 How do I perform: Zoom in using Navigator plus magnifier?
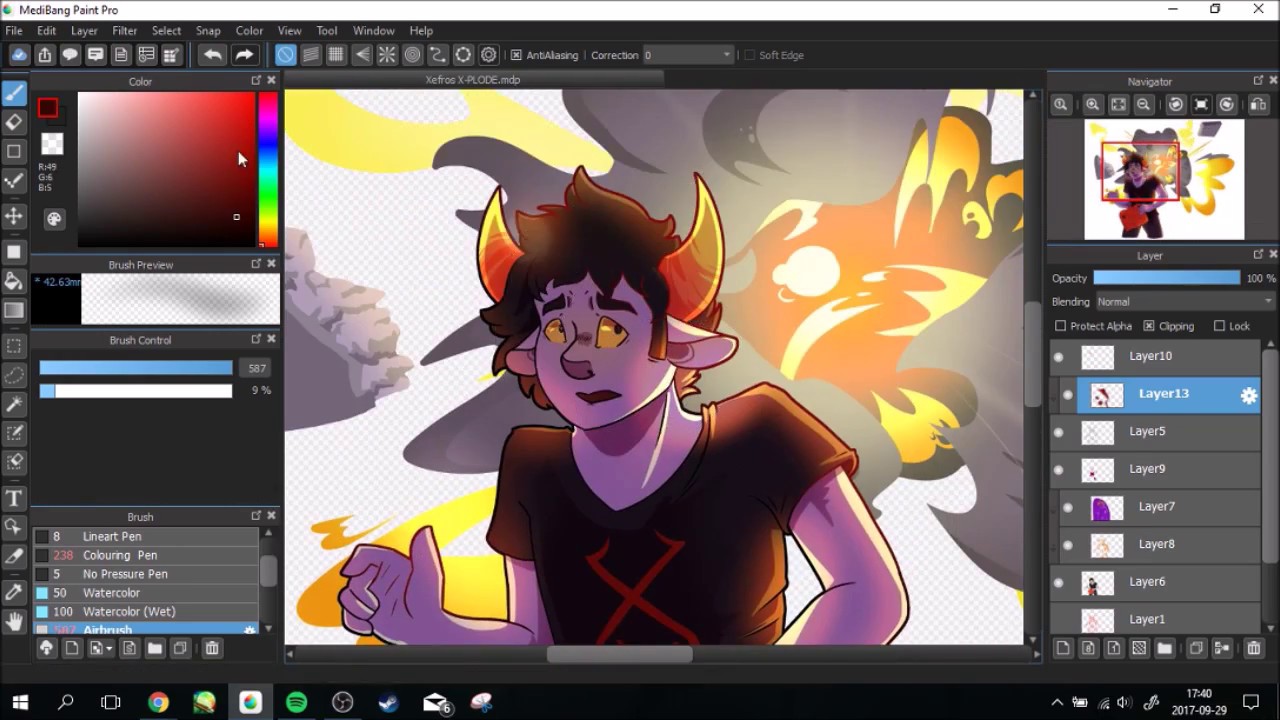click(1093, 104)
